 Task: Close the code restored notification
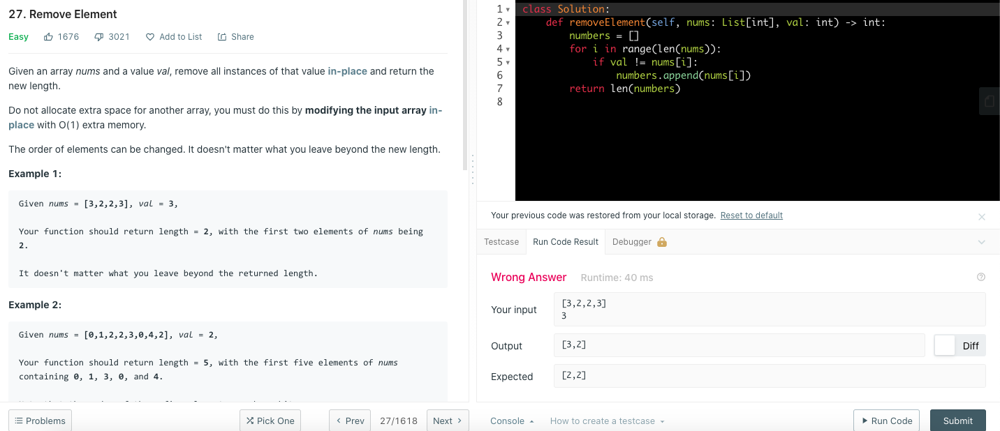pyautogui.click(x=982, y=217)
